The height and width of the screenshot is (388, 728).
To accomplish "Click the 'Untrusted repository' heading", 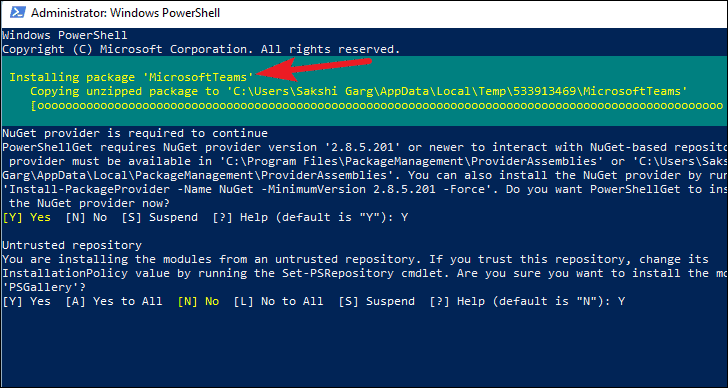I will coord(72,245).
